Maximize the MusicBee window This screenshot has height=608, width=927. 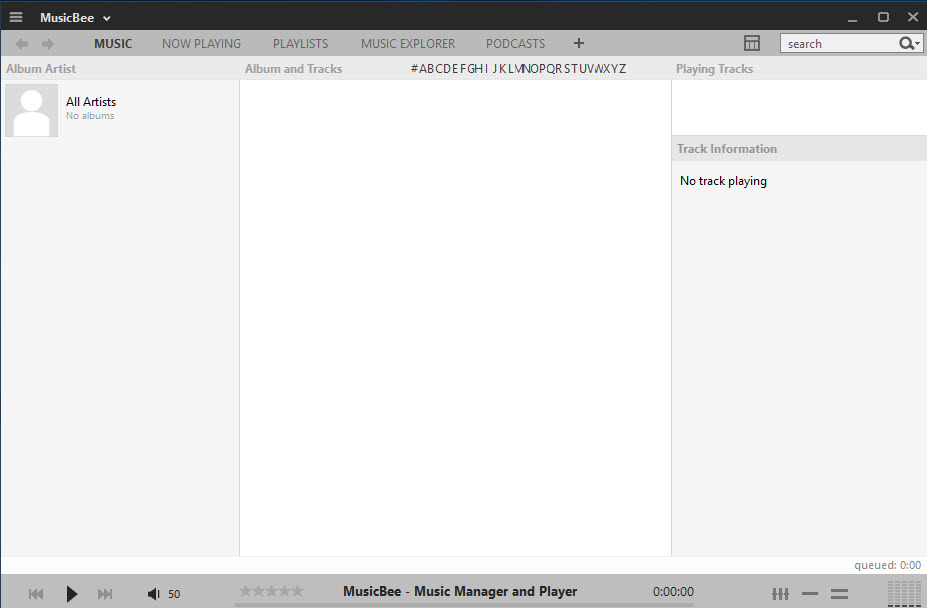point(883,17)
